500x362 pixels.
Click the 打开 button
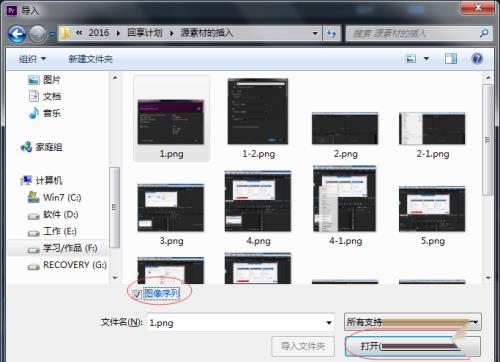[413, 346]
